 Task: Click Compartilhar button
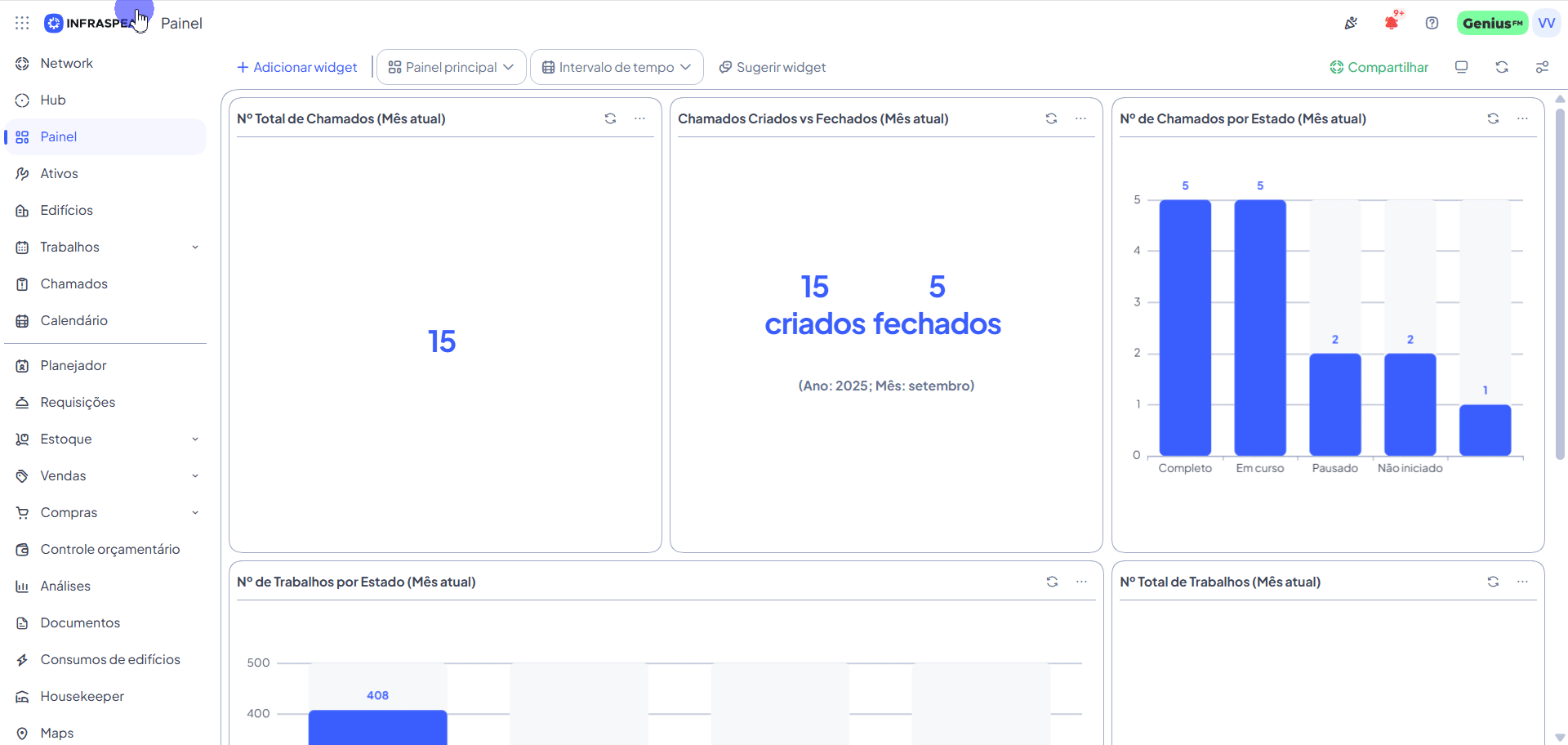click(1379, 67)
